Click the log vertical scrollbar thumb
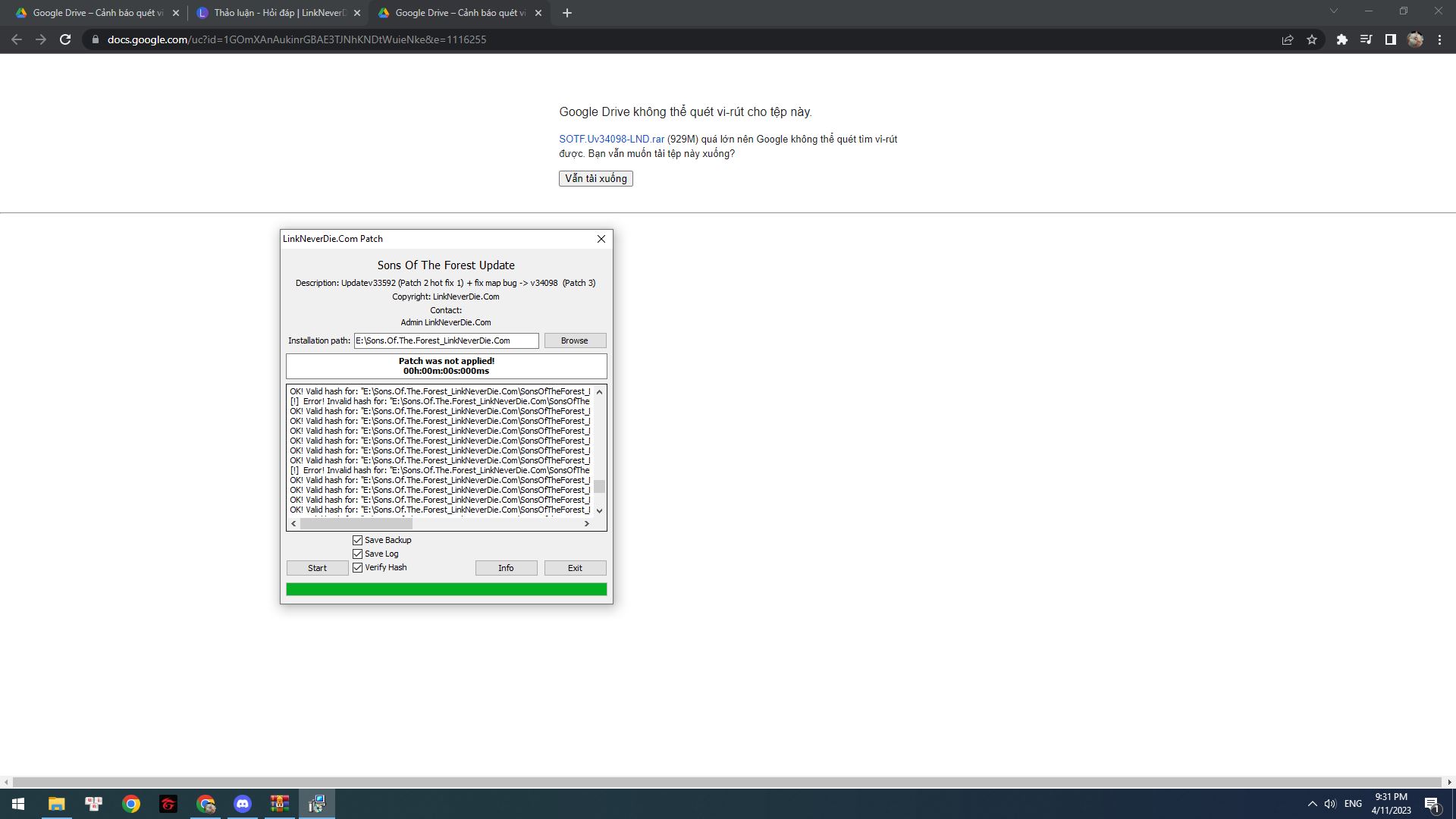 coord(600,486)
